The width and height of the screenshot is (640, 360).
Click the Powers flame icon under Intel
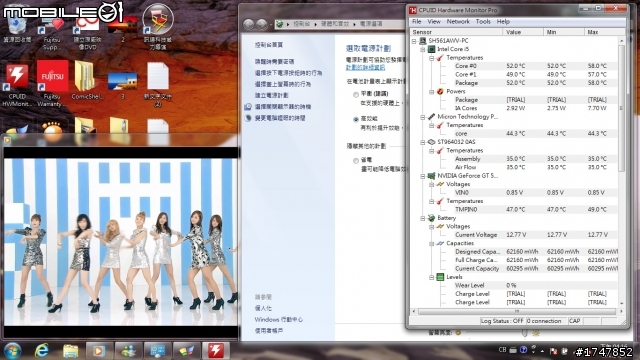[x=440, y=91]
